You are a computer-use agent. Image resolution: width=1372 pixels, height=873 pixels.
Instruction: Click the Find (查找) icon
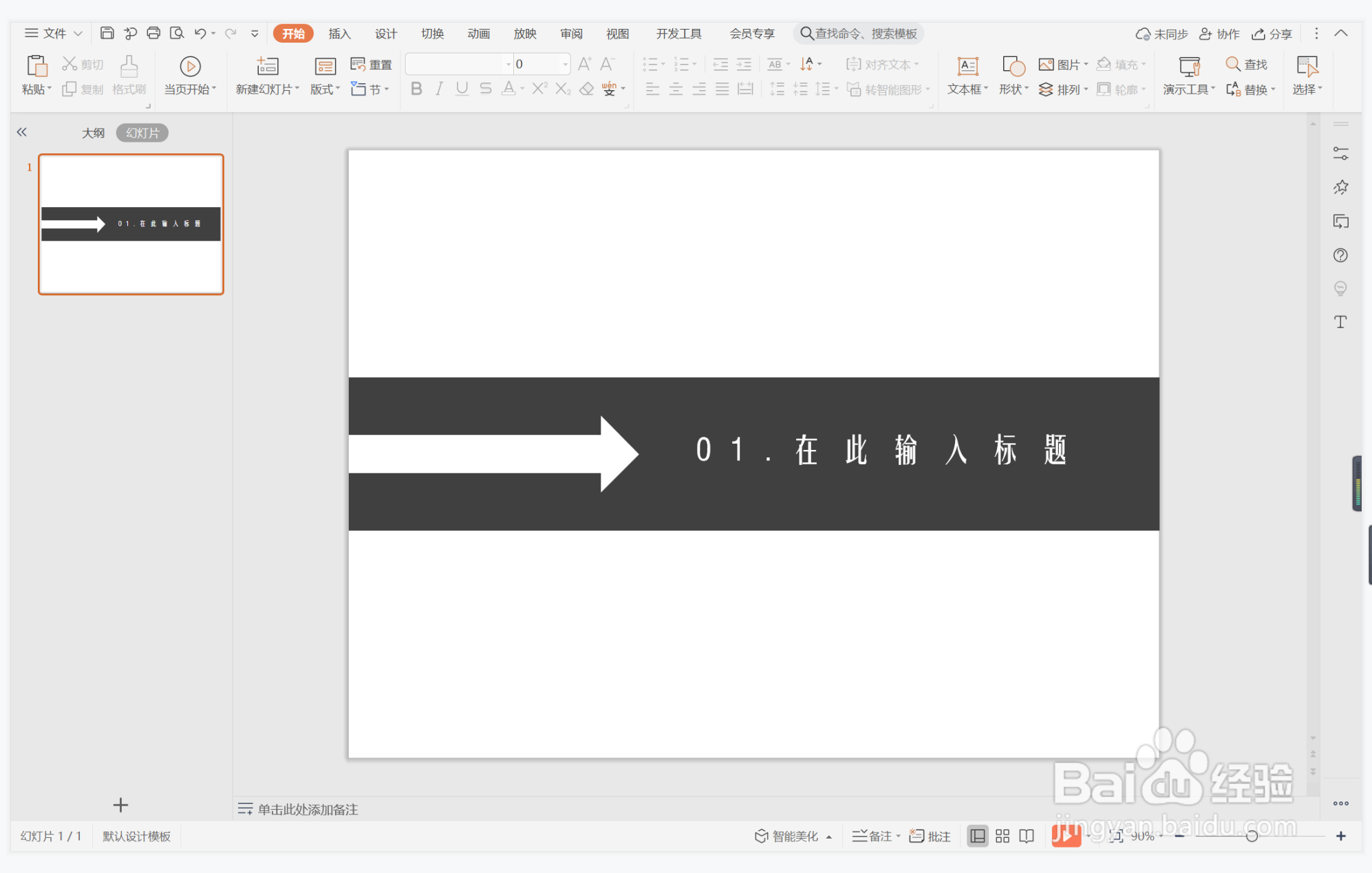click(x=1232, y=64)
